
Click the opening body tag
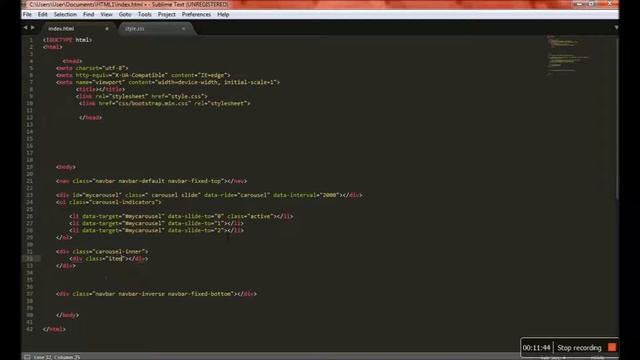coord(66,167)
